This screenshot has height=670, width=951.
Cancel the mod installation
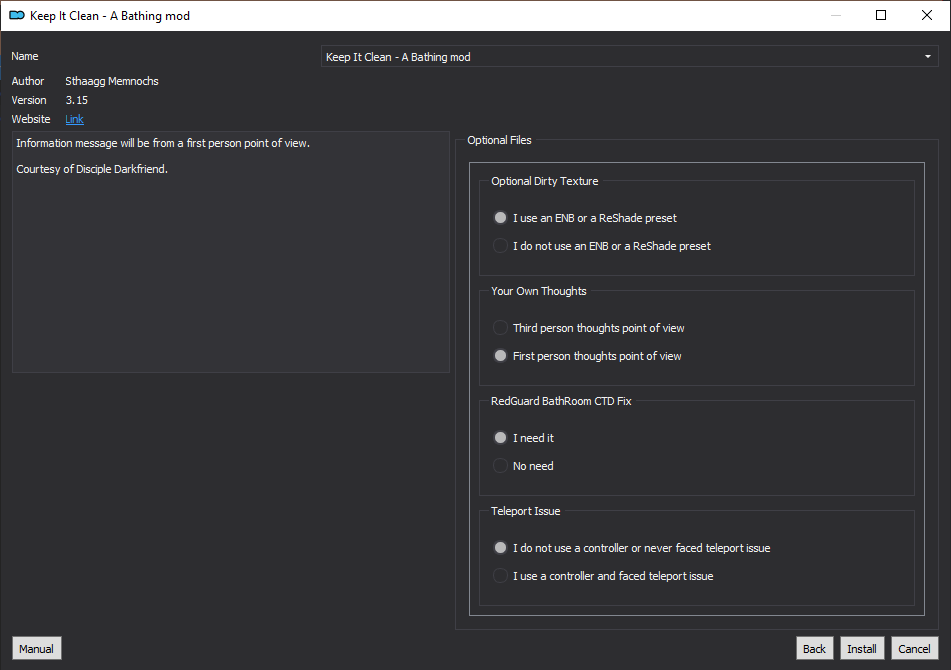coord(915,649)
